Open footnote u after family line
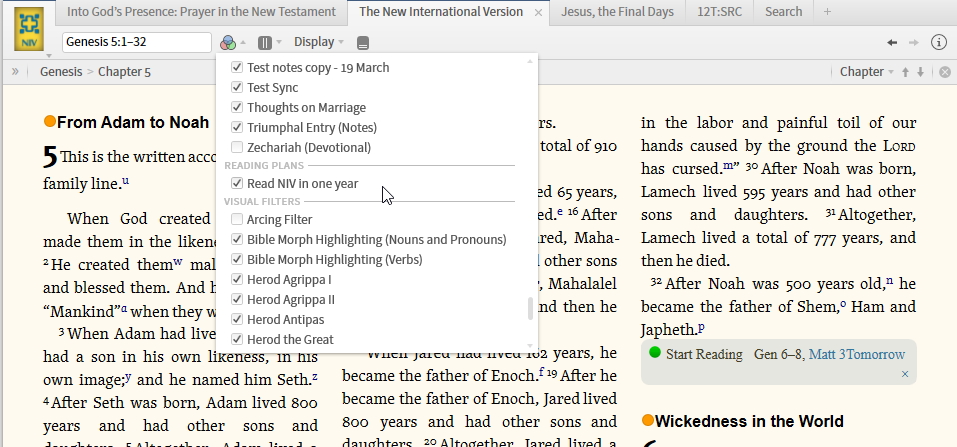Viewport: 957px width, 447px height. tap(126, 181)
